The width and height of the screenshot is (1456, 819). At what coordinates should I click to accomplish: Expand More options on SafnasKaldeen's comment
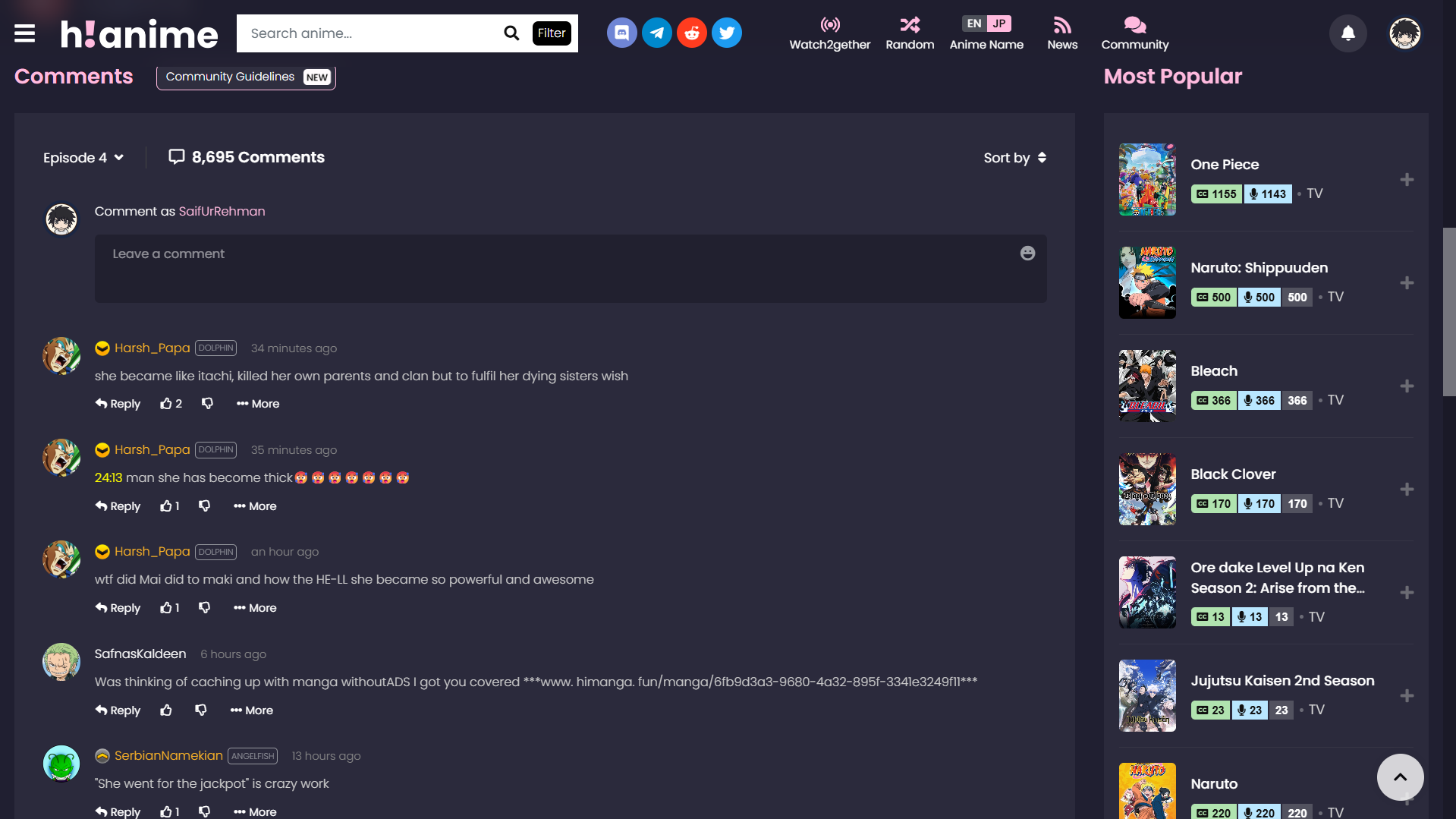(x=252, y=710)
